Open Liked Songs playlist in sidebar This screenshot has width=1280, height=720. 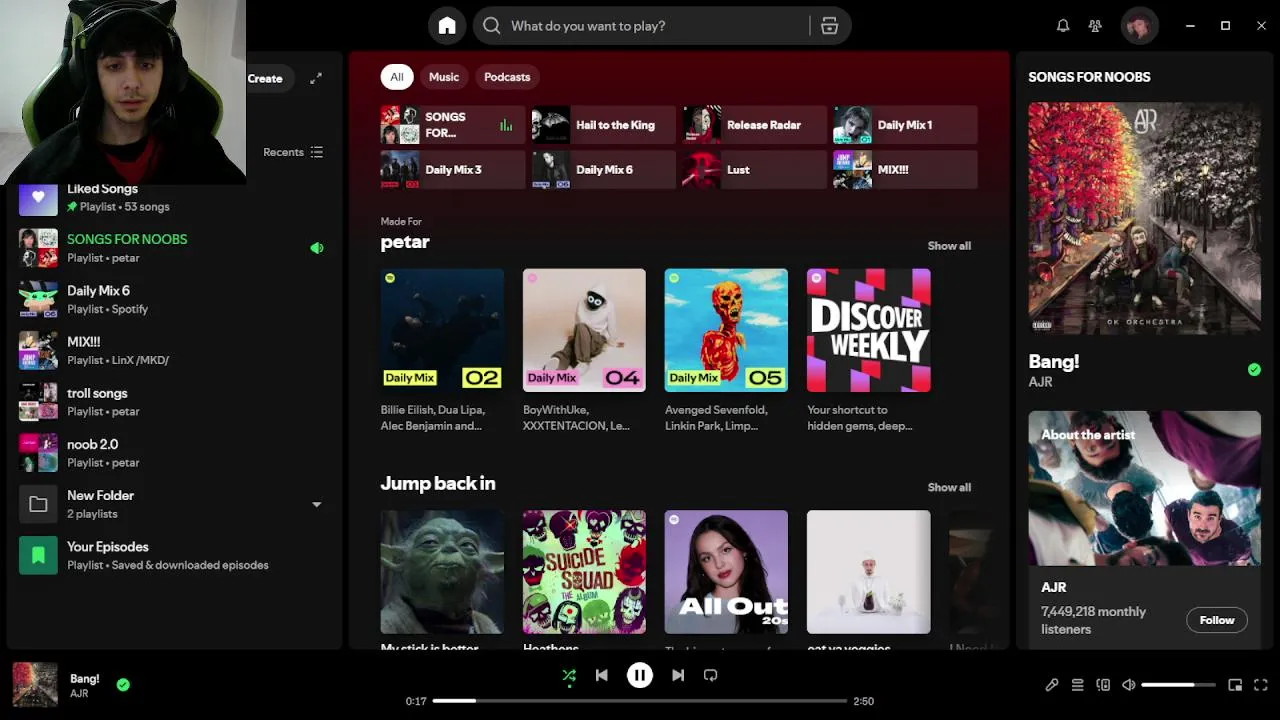[x=175, y=197]
